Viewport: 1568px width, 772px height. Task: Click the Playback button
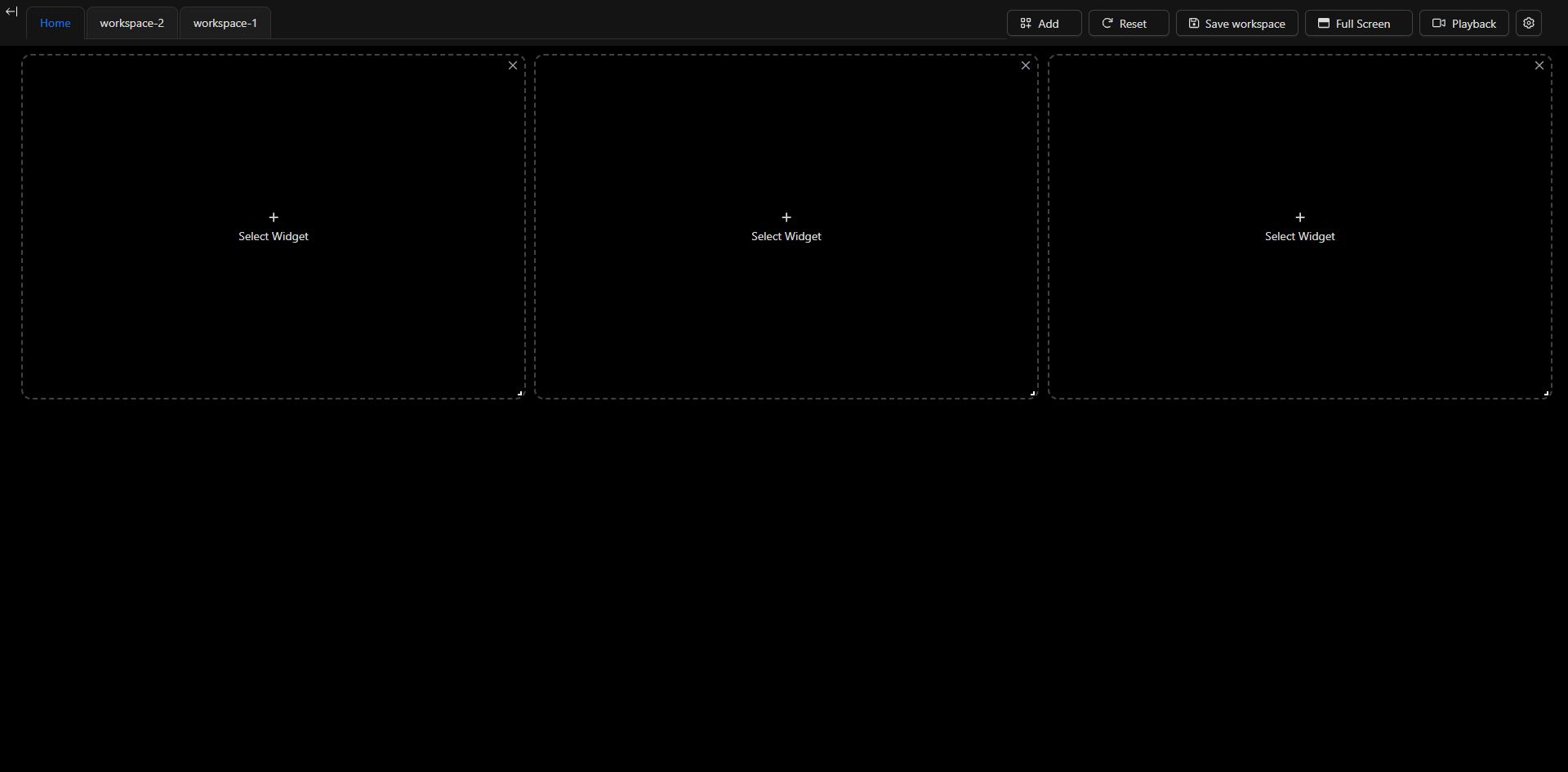(1463, 23)
